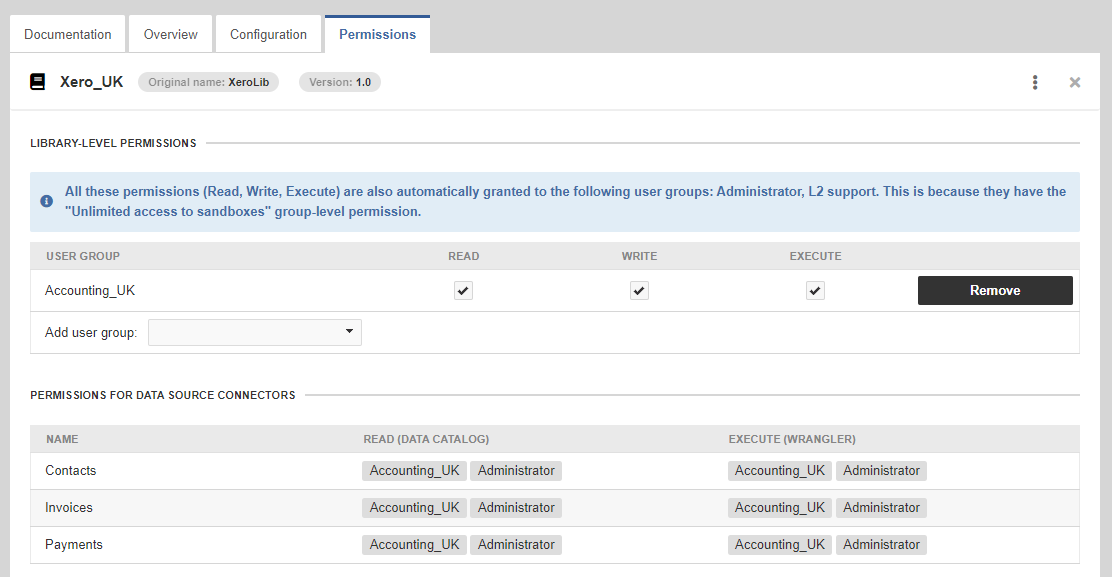This screenshot has height=577, width=1112.
Task: Click the Accounting_UK badge in Contacts read column
Action: click(x=414, y=470)
